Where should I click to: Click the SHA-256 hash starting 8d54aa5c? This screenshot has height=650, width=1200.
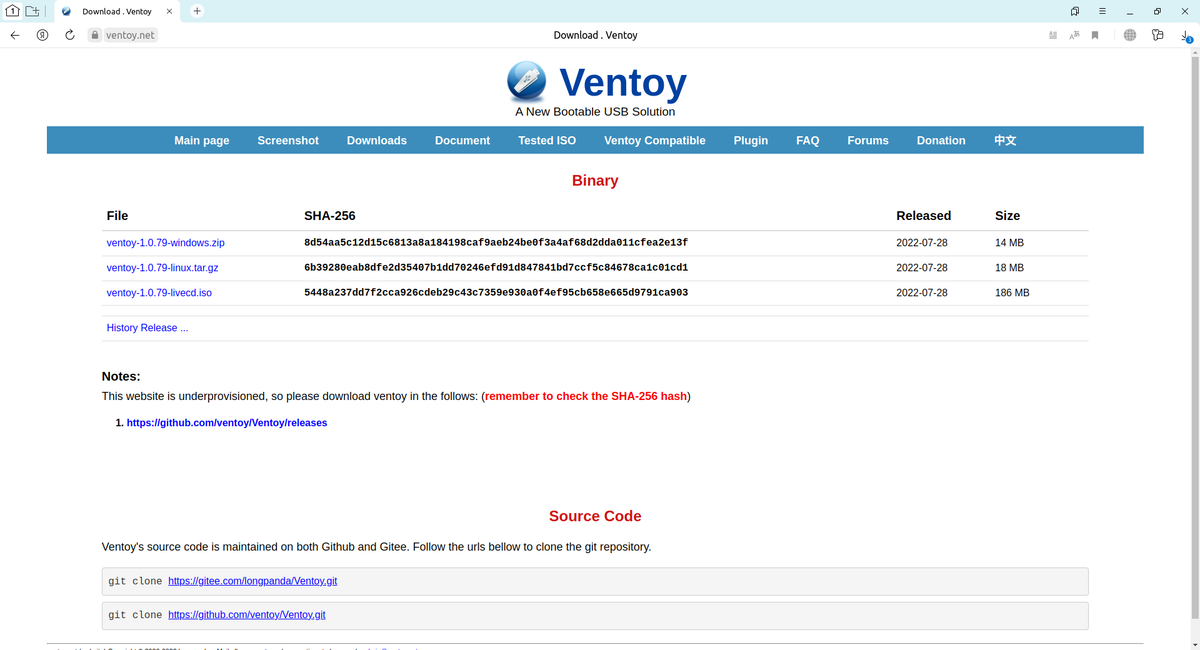tap(496, 243)
